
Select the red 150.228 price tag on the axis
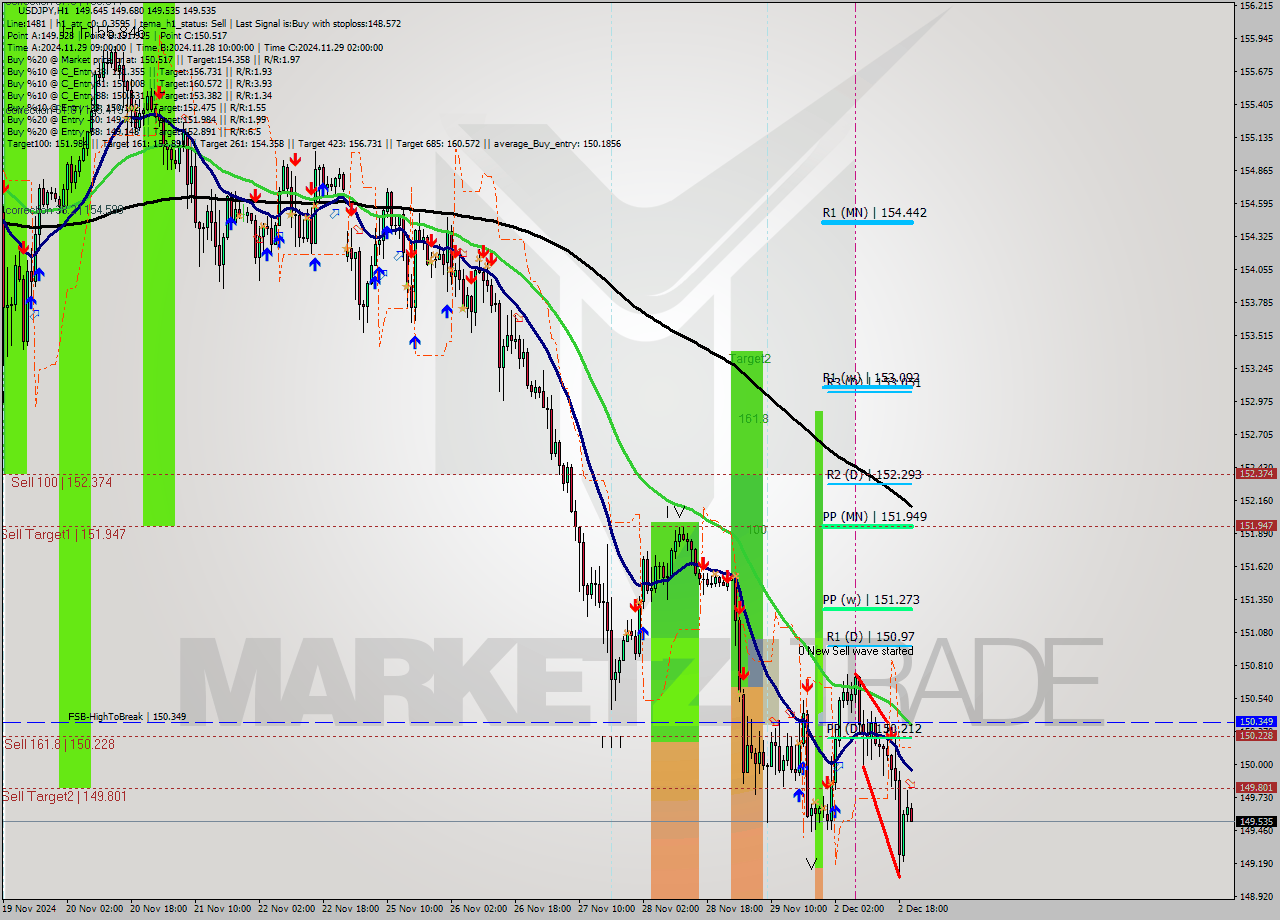click(1255, 735)
